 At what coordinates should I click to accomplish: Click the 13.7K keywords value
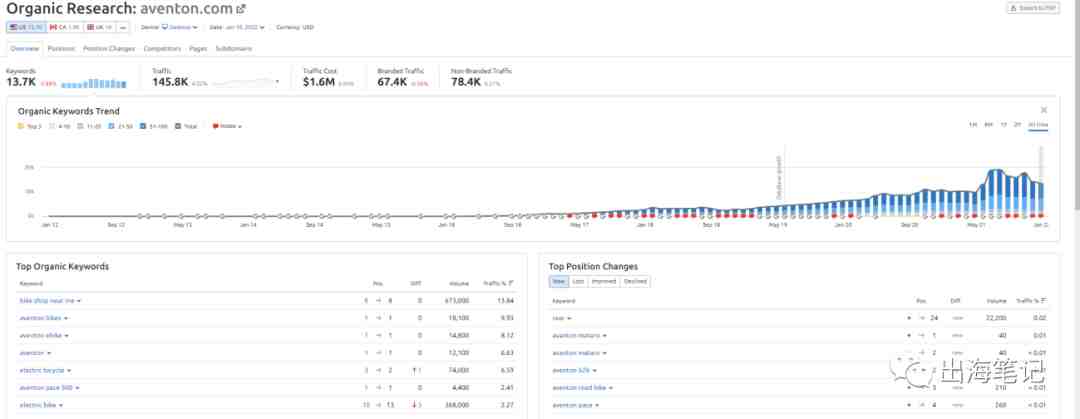pos(21,82)
